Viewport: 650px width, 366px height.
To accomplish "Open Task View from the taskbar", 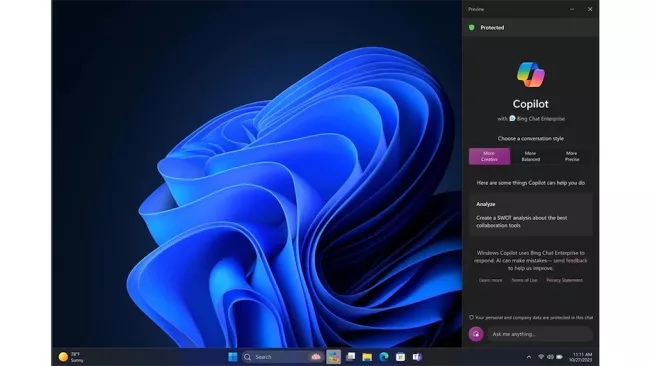I will [350, 357].
